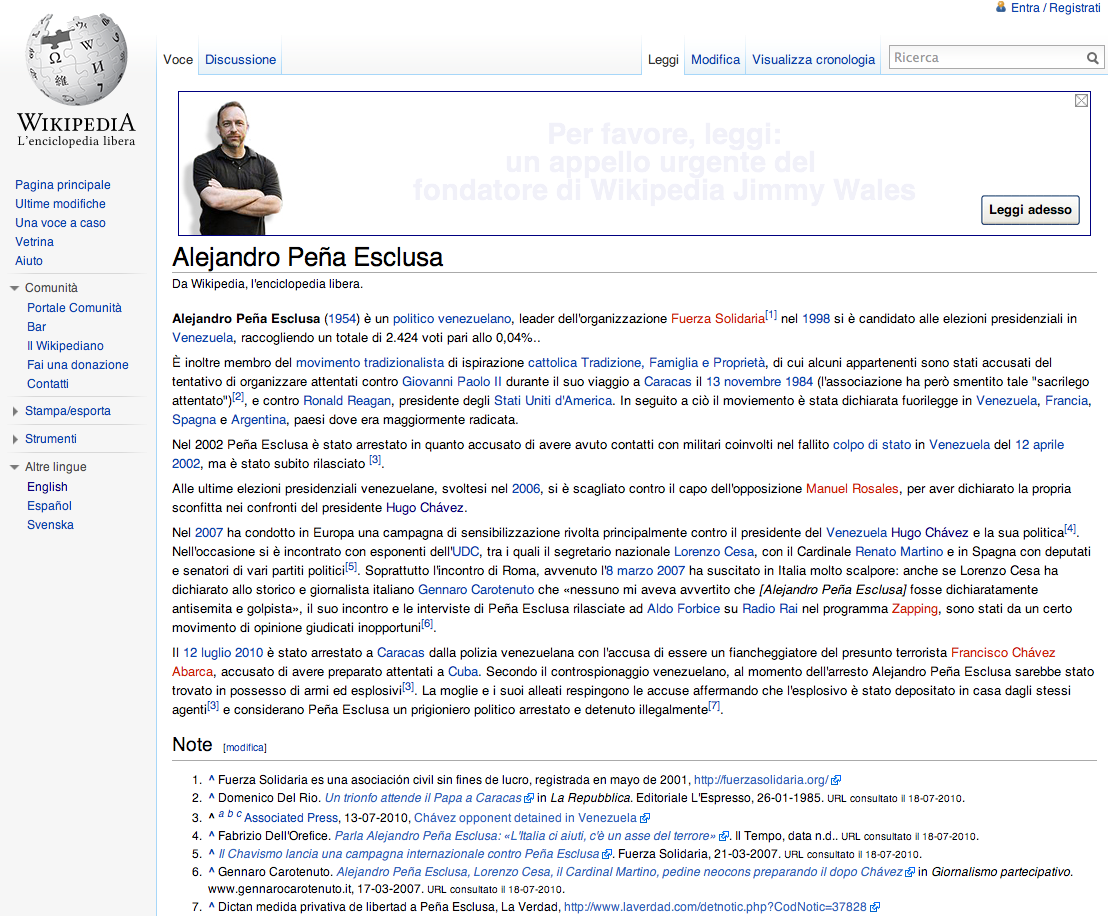Click external link icon after 'contro Peña Esclusa'

(x=607, y=855)
